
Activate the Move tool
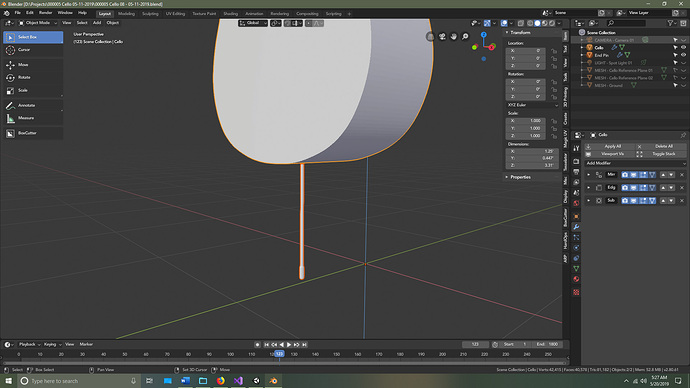[x=33, y=65]
